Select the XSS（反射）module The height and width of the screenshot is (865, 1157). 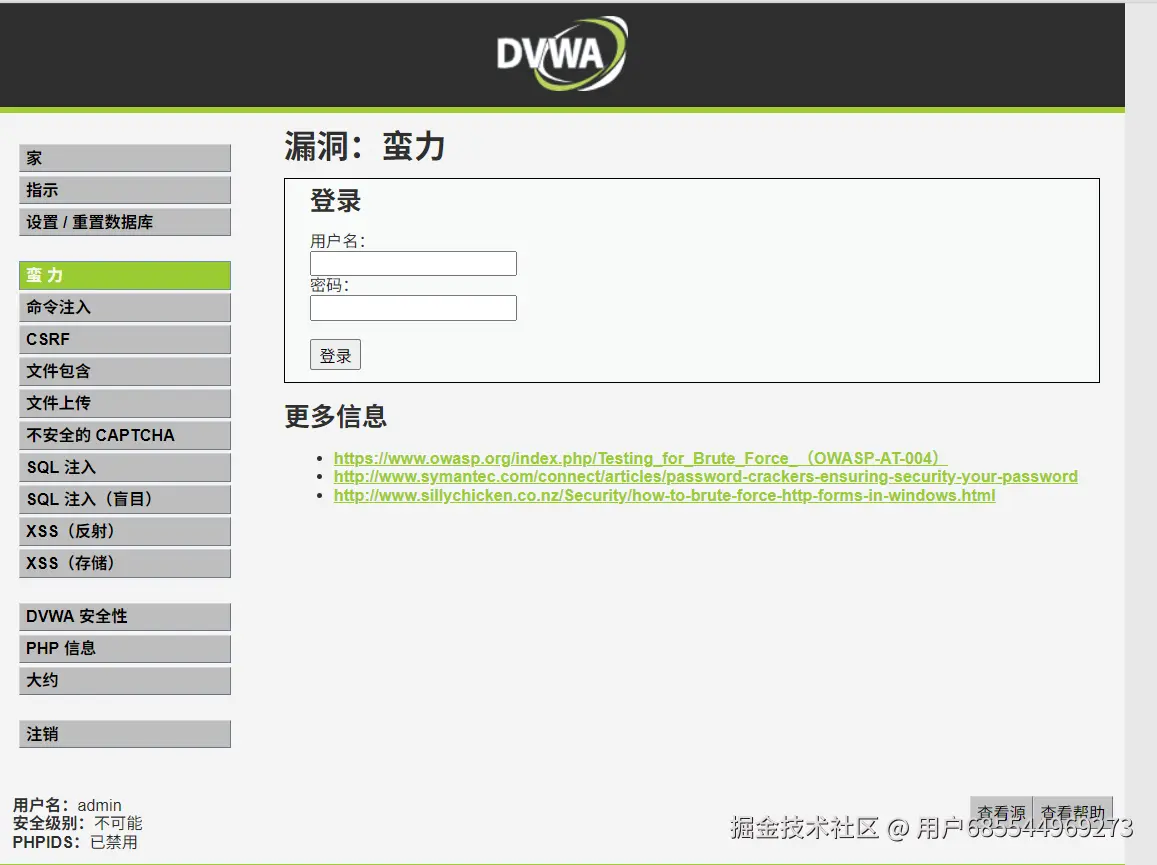tap(124, 531)
